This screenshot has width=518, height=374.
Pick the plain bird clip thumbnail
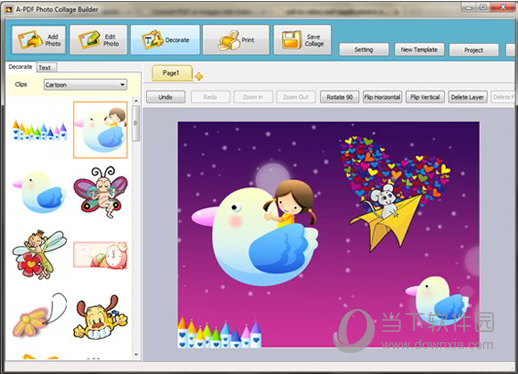40,192
